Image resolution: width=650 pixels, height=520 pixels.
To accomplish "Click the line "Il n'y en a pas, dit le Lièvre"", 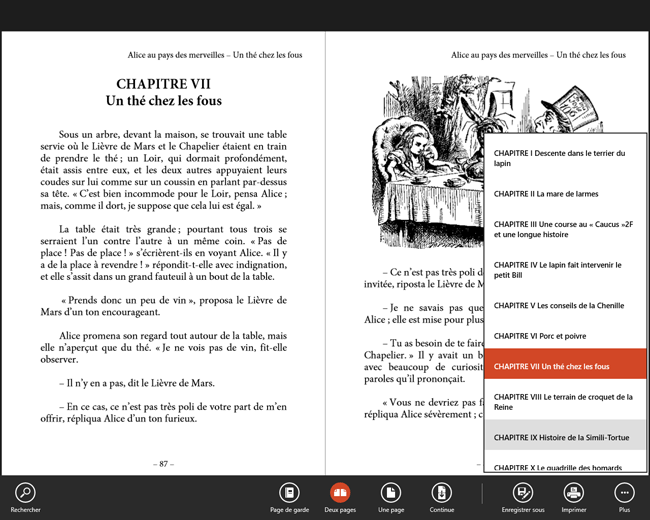I will click(x=137, y=383).
